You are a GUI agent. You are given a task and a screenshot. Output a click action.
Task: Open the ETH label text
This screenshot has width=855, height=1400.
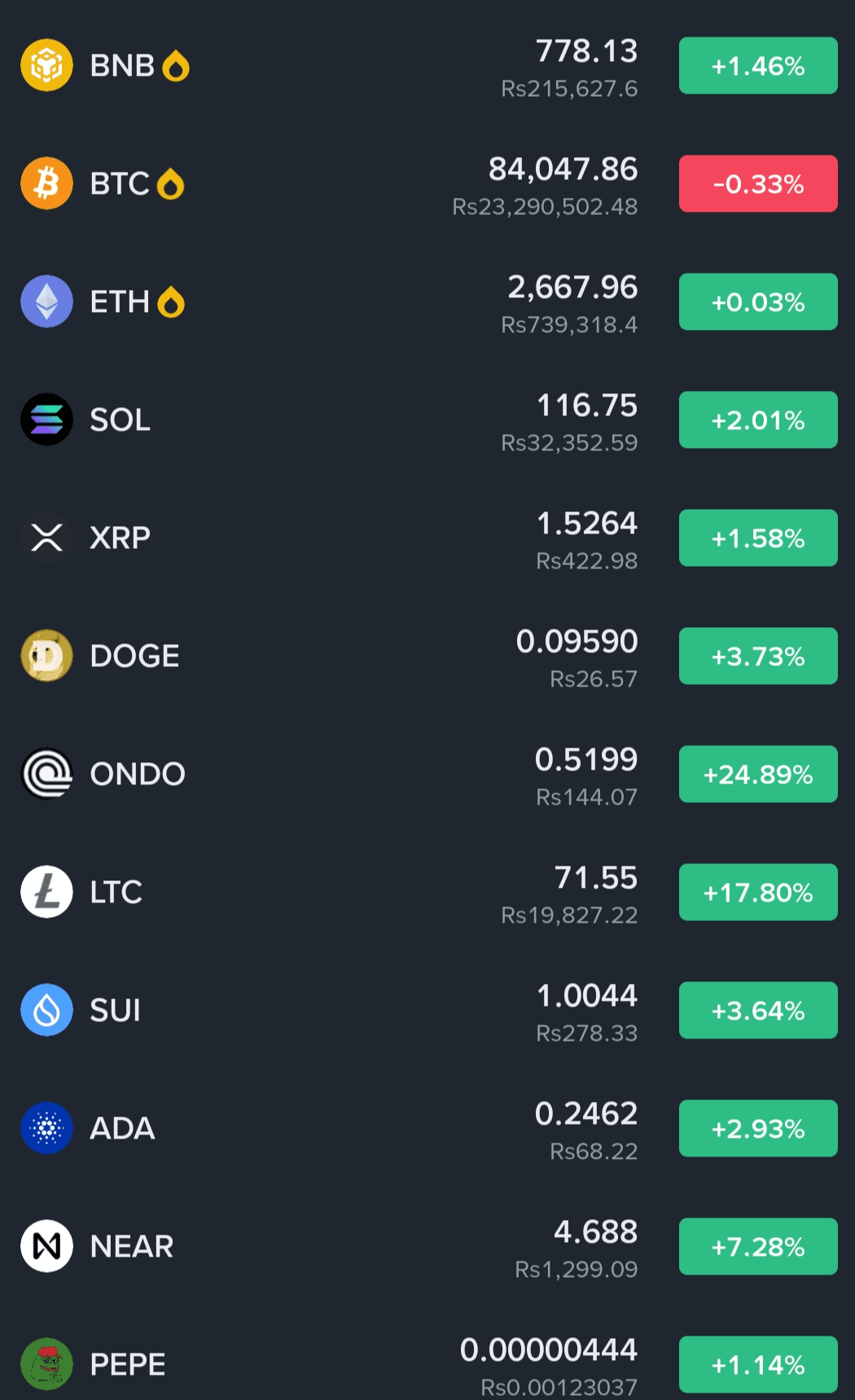(120, 302)
